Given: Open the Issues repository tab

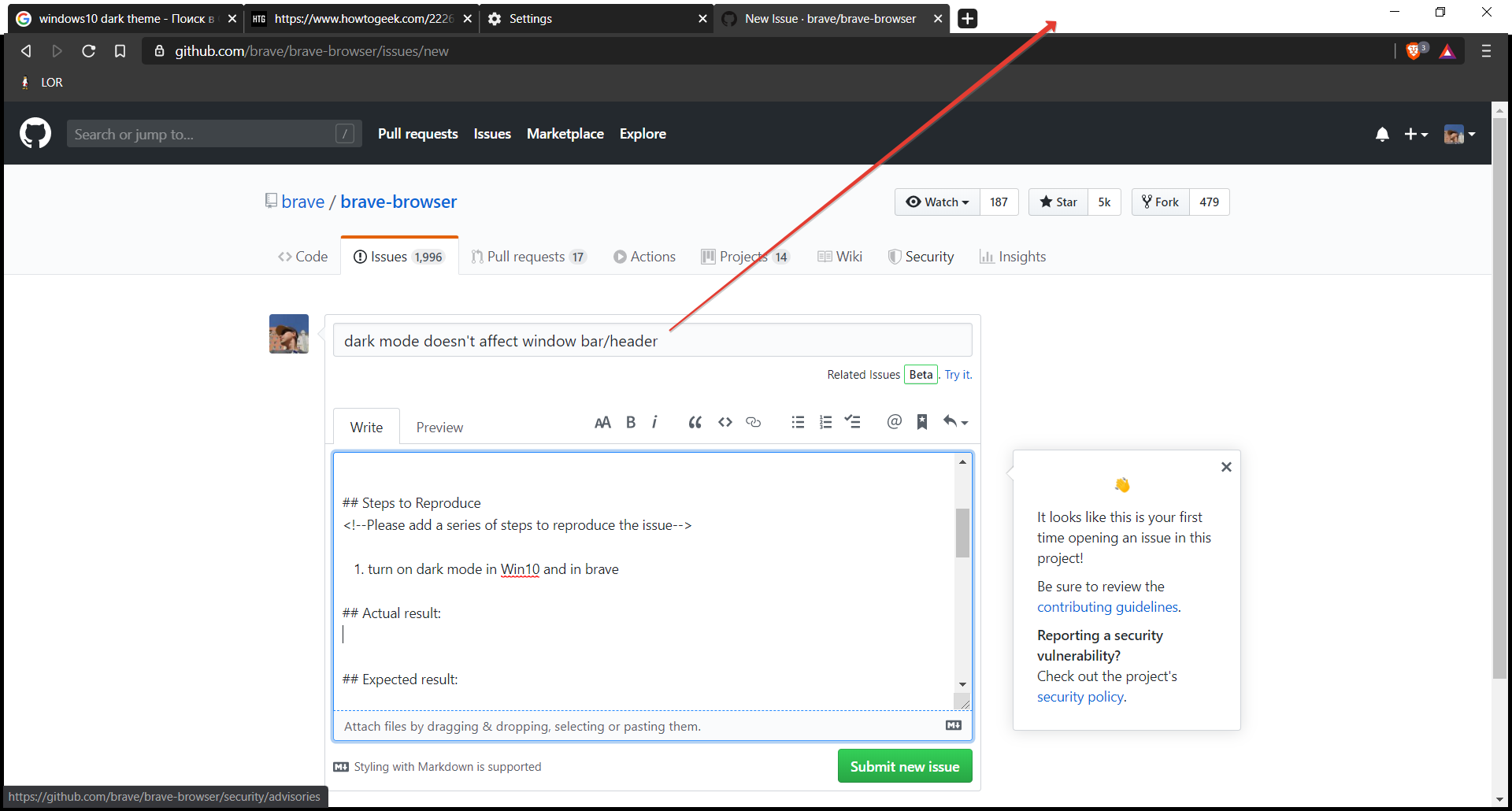Looking at the screenshot, I should click(399, 257).
